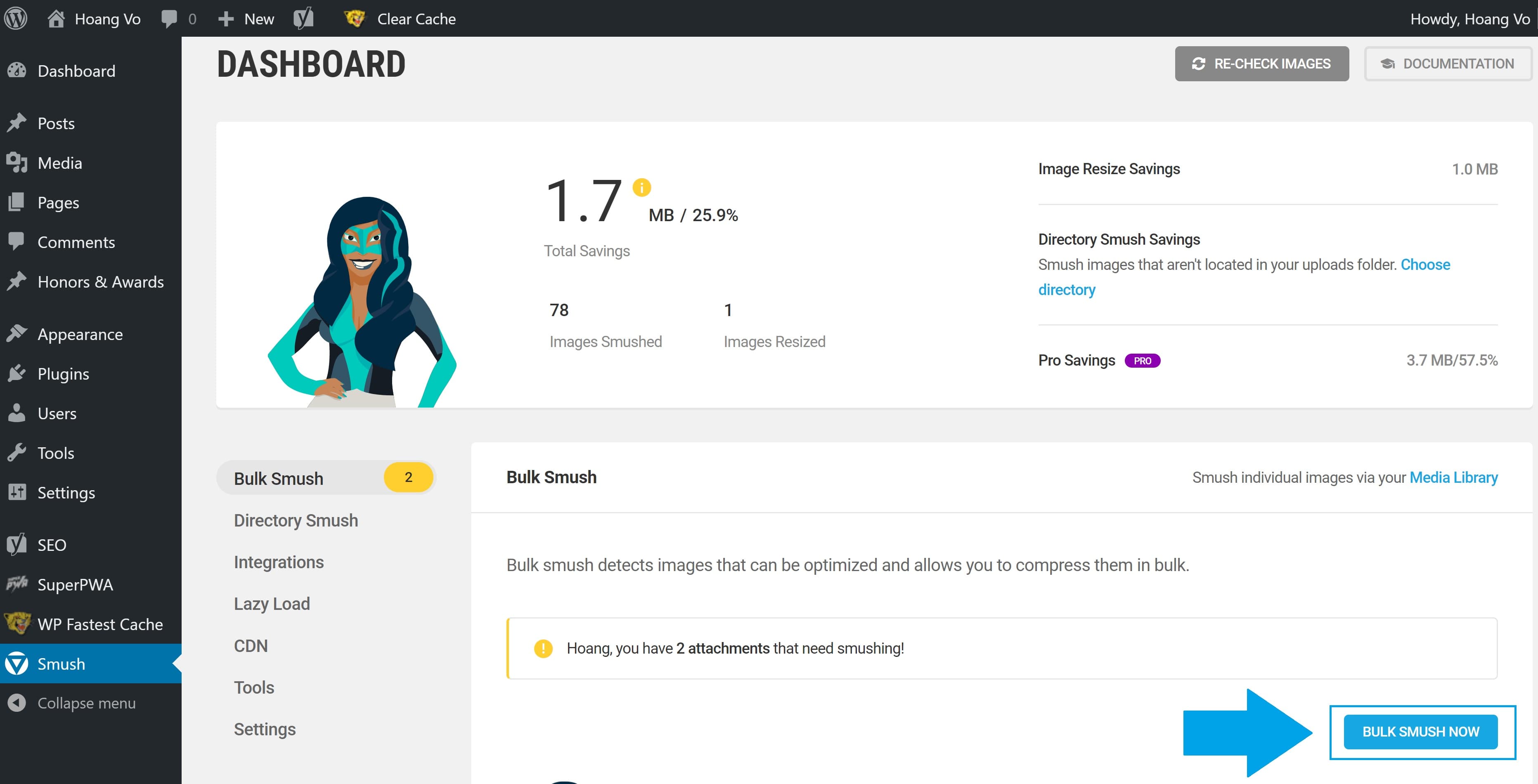
Task: Click the Smush shield icon in sidebar
Action: pos(17,664)
